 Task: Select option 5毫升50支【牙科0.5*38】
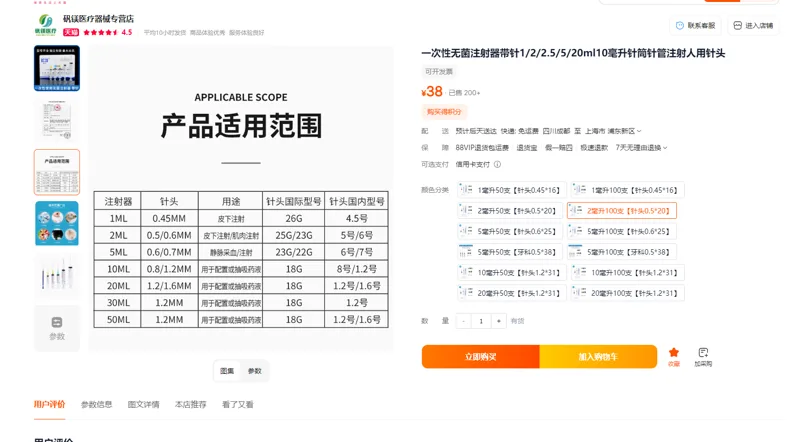click(x=510, y=252)
